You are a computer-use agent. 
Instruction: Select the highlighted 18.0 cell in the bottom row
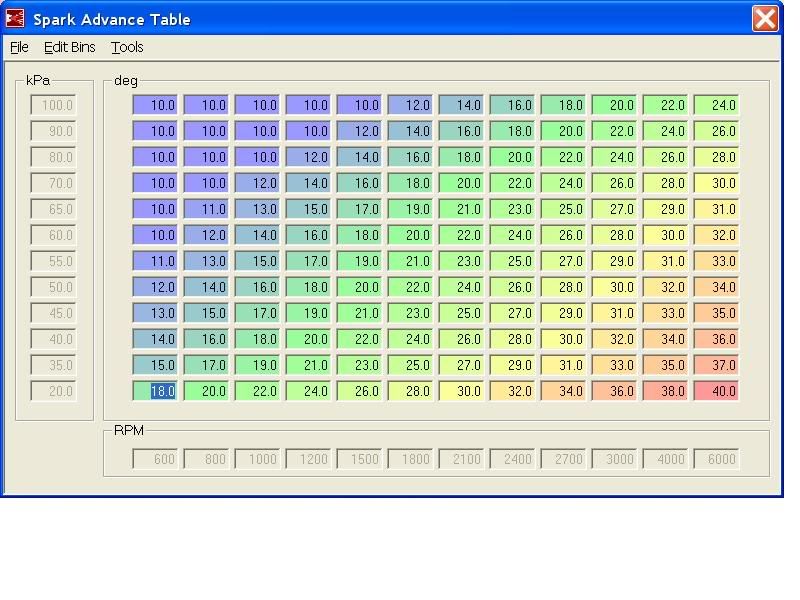[x=156, y=391]
